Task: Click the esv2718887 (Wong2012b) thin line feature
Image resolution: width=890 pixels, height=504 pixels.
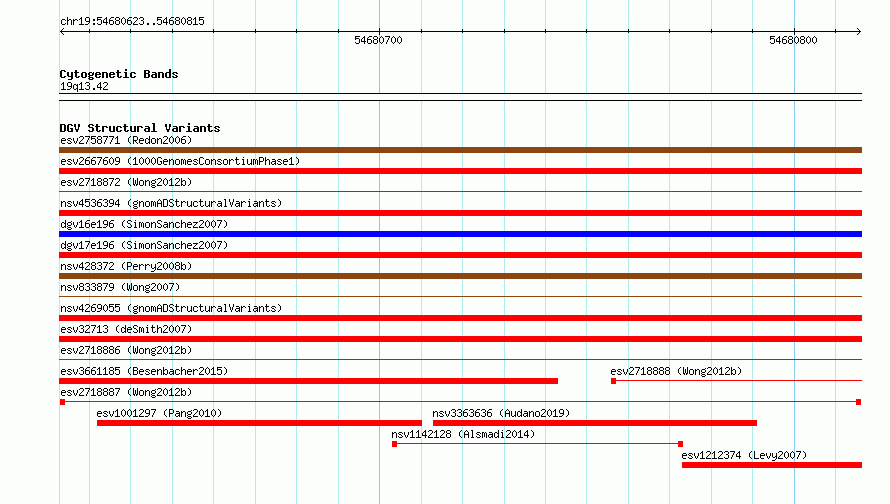Action: tap(460, 402)
